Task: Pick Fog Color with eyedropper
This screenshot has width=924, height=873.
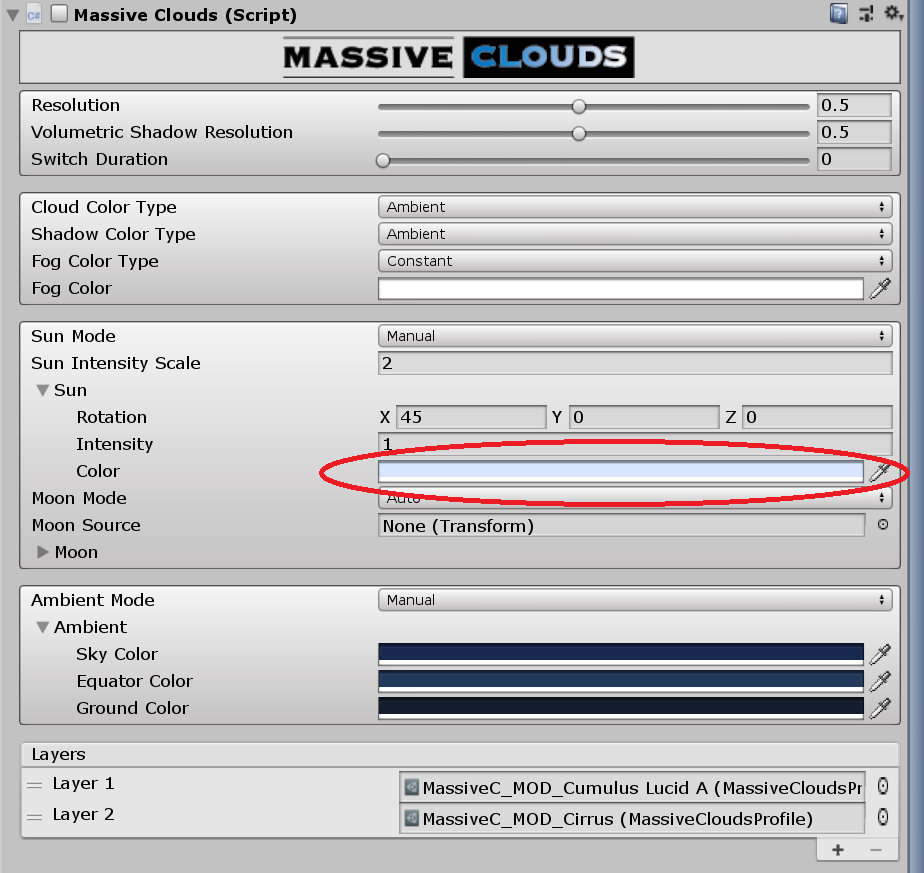Action: (880, 288)
